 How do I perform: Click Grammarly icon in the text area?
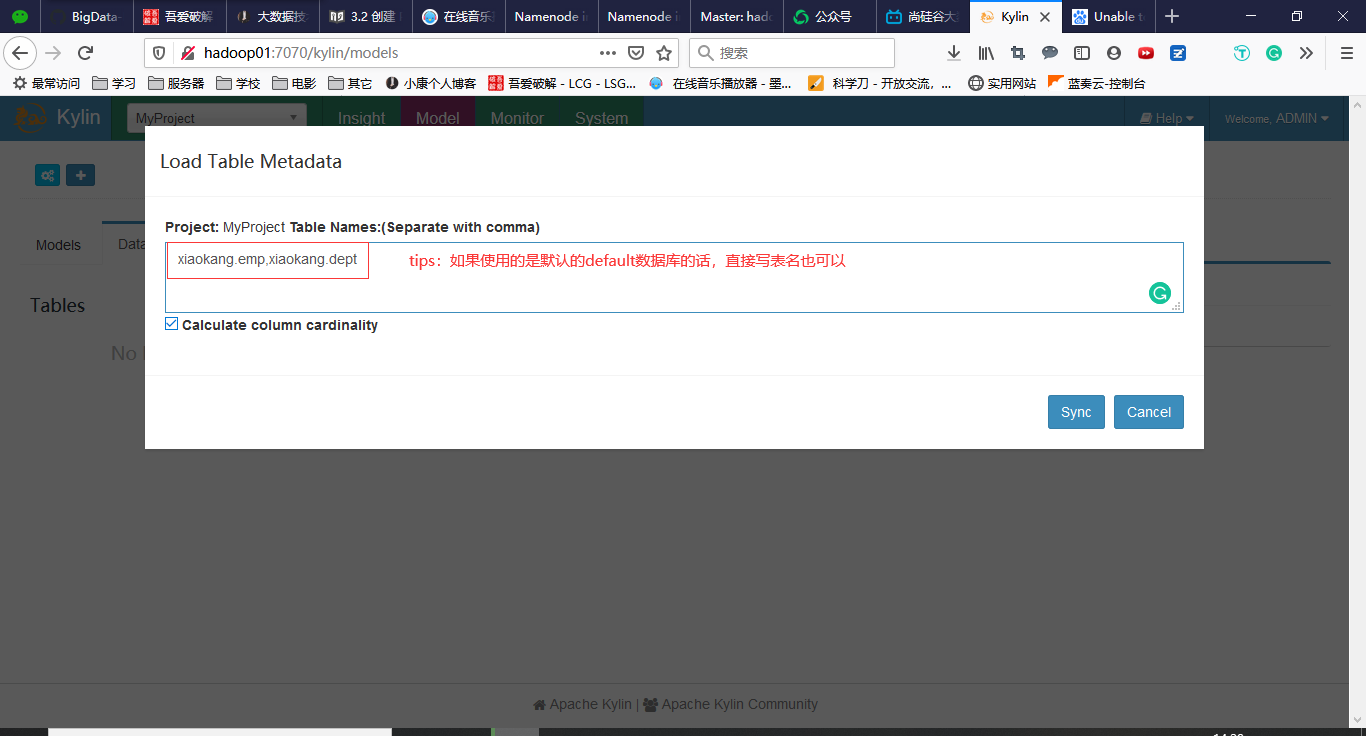tap(1160, 293)
